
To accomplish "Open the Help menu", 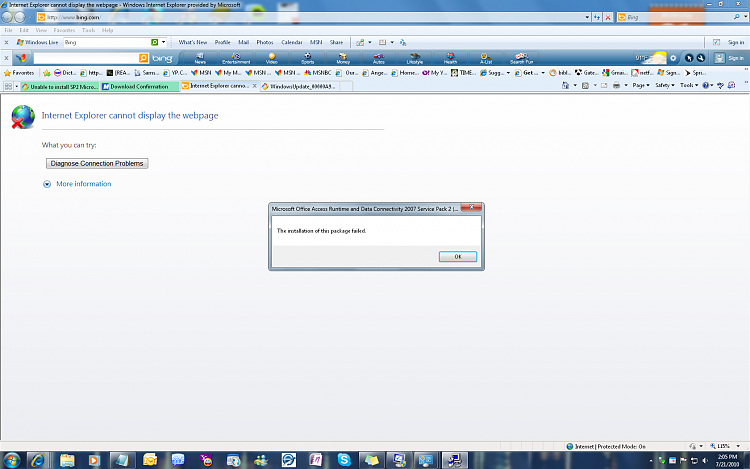I will point(108,30).
